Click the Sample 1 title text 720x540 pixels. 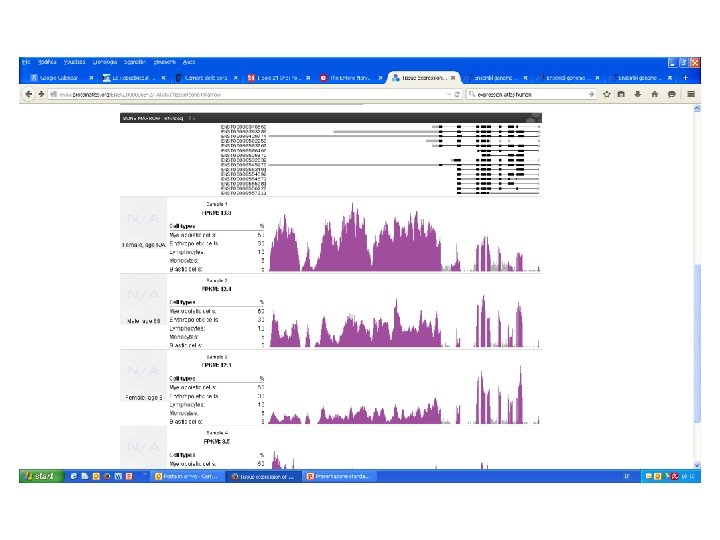click(x=217, y=204)
